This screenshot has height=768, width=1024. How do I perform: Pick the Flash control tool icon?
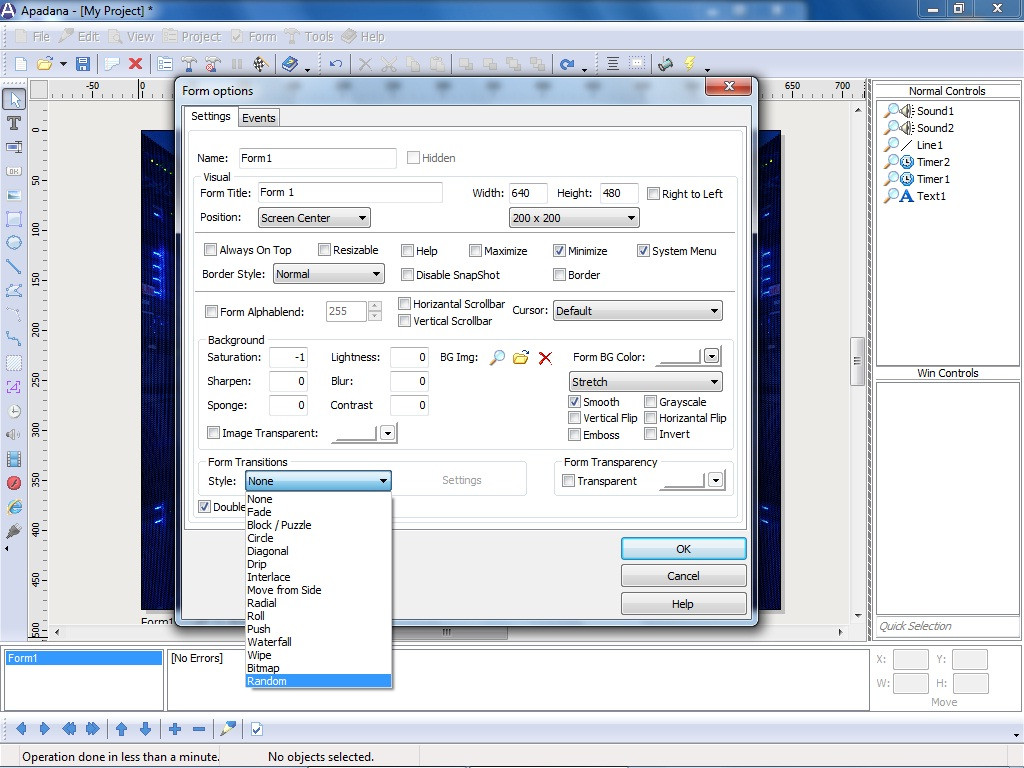(x=14, y=483)
